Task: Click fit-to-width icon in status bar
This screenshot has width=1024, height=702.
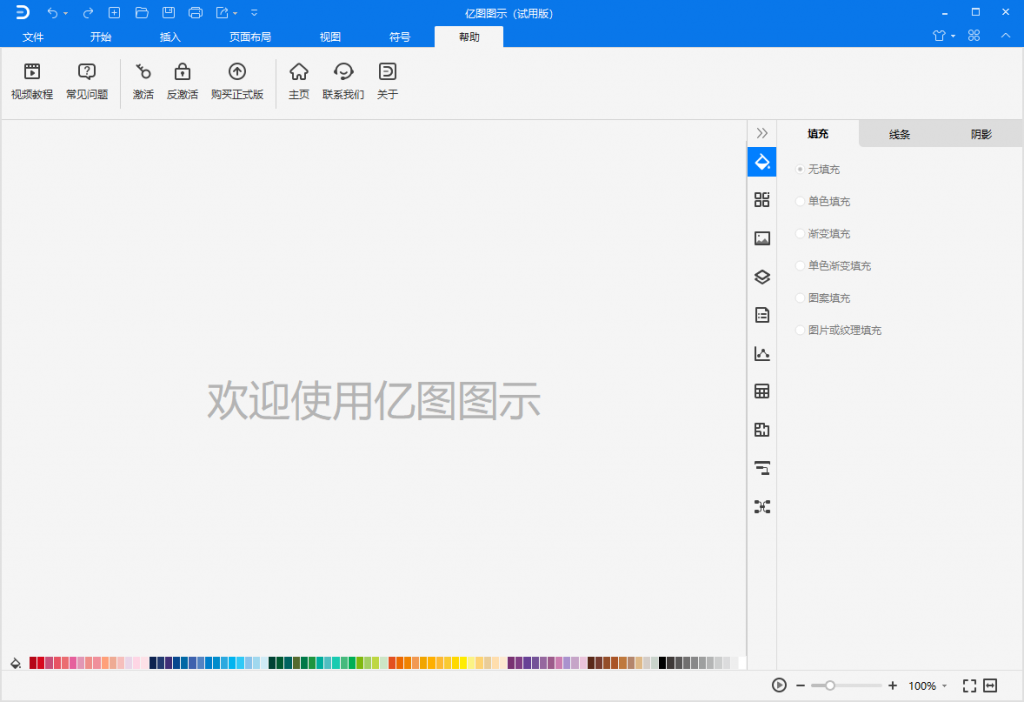Action: point(991,686)
